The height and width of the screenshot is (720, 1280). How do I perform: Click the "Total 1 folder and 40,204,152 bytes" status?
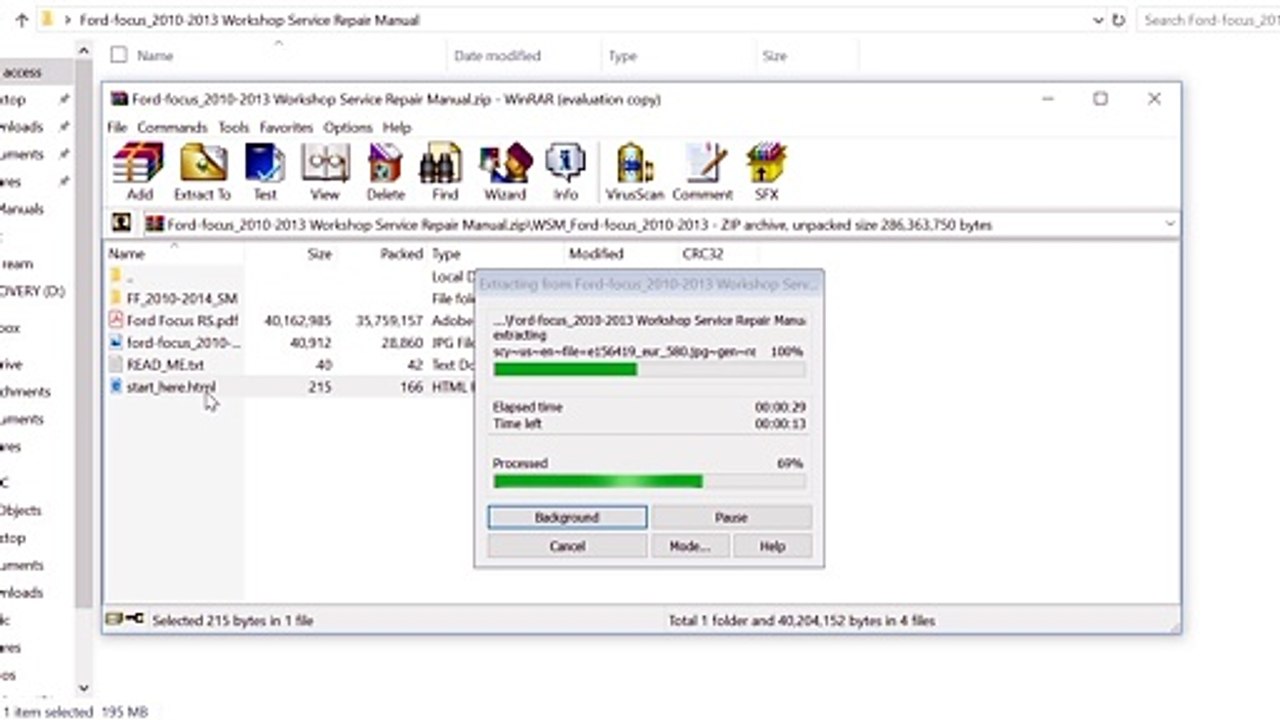(x=802, y=621)
